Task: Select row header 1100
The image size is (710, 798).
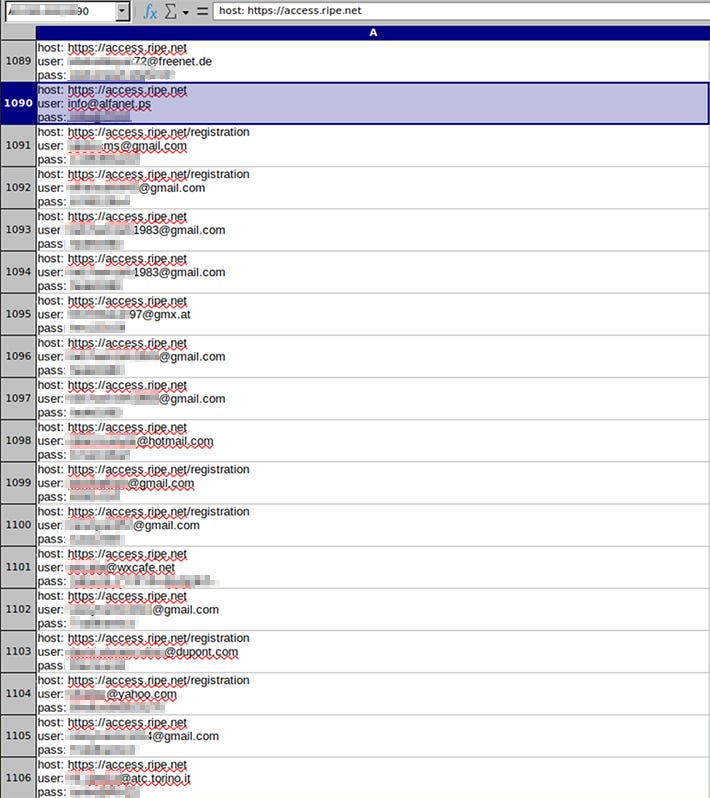Action: (x=18, y=525)
